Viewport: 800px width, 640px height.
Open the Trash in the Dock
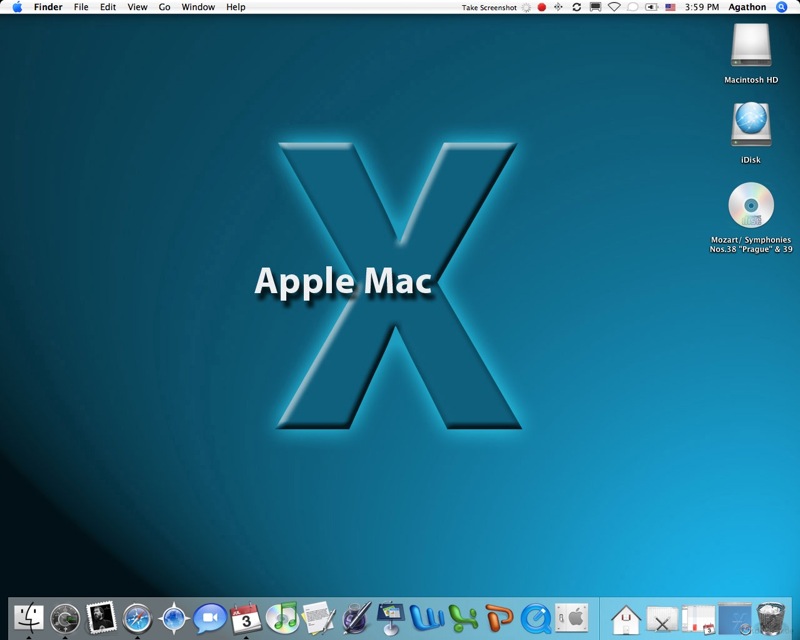tap(770, 619)
